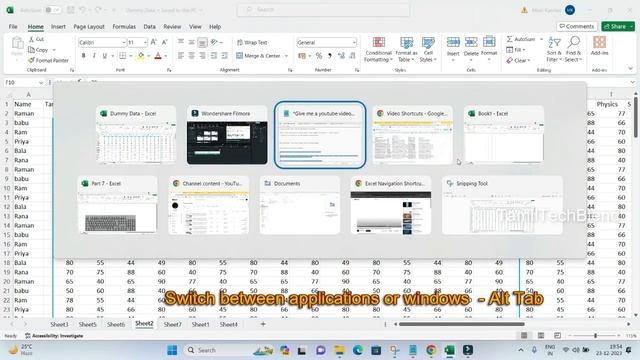The width and height of the screenshot is (640, 360).
Task: Open the Borders tool
Action: tap(122, 56)
